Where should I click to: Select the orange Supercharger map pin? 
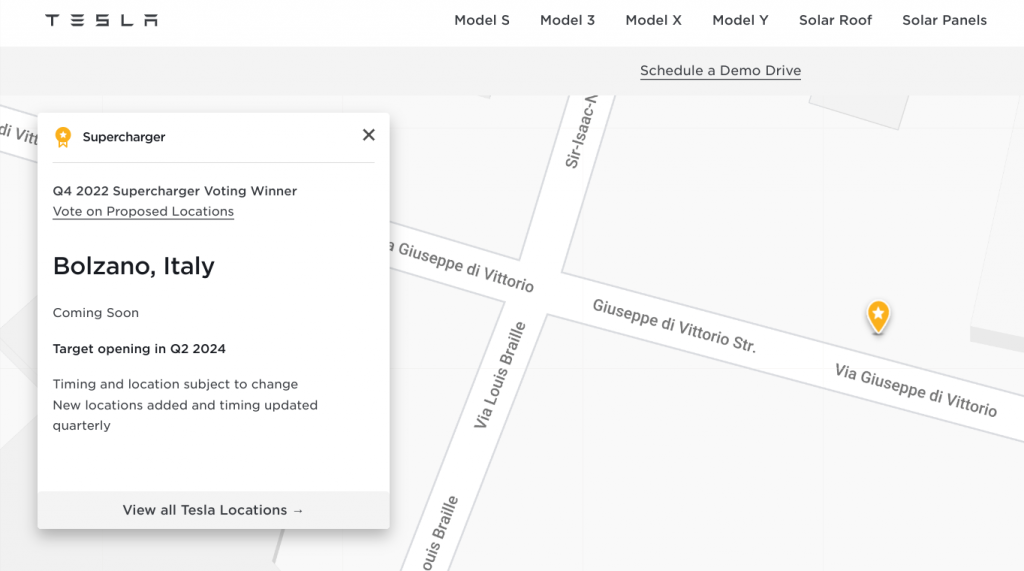(878, 316)
